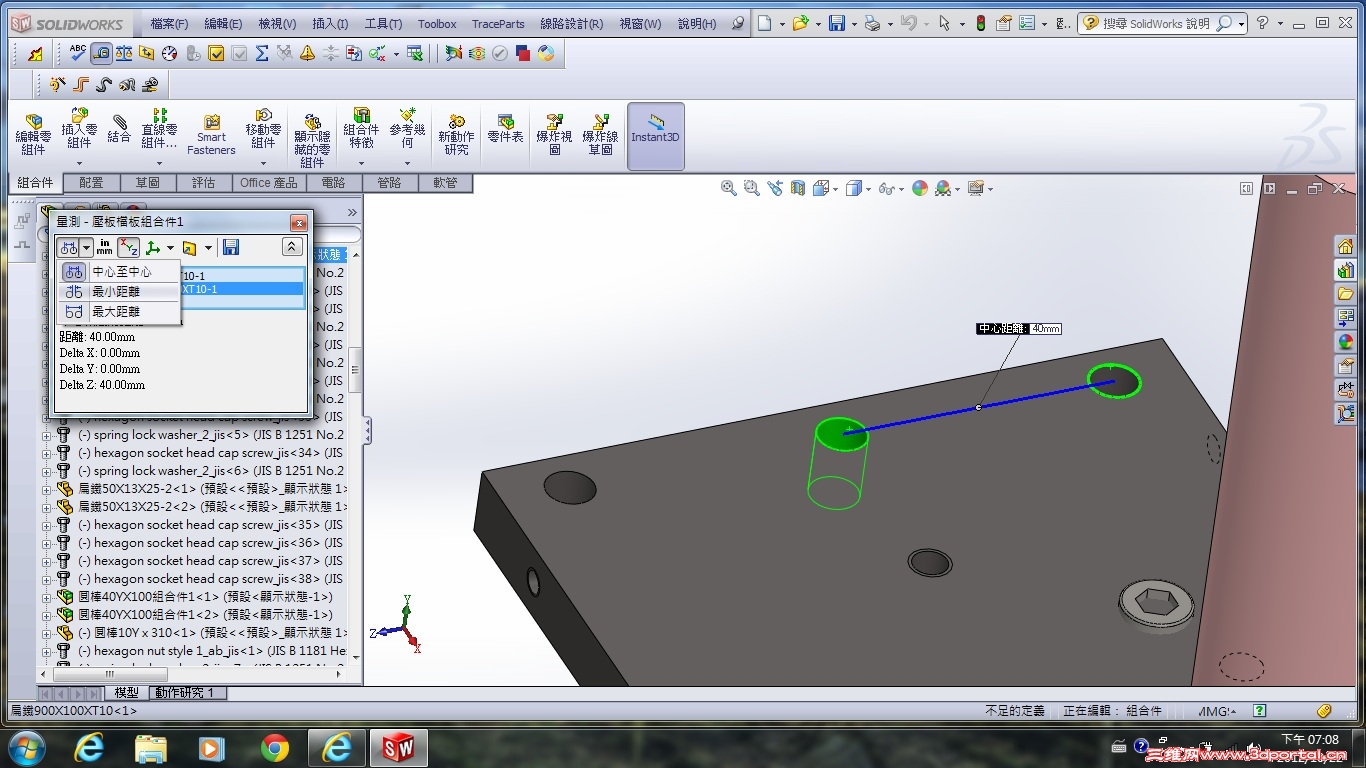Toggle XYZ measurements in Measure dialog
1366x768 pixels.
pyautogui.click(x=129, y=247)
